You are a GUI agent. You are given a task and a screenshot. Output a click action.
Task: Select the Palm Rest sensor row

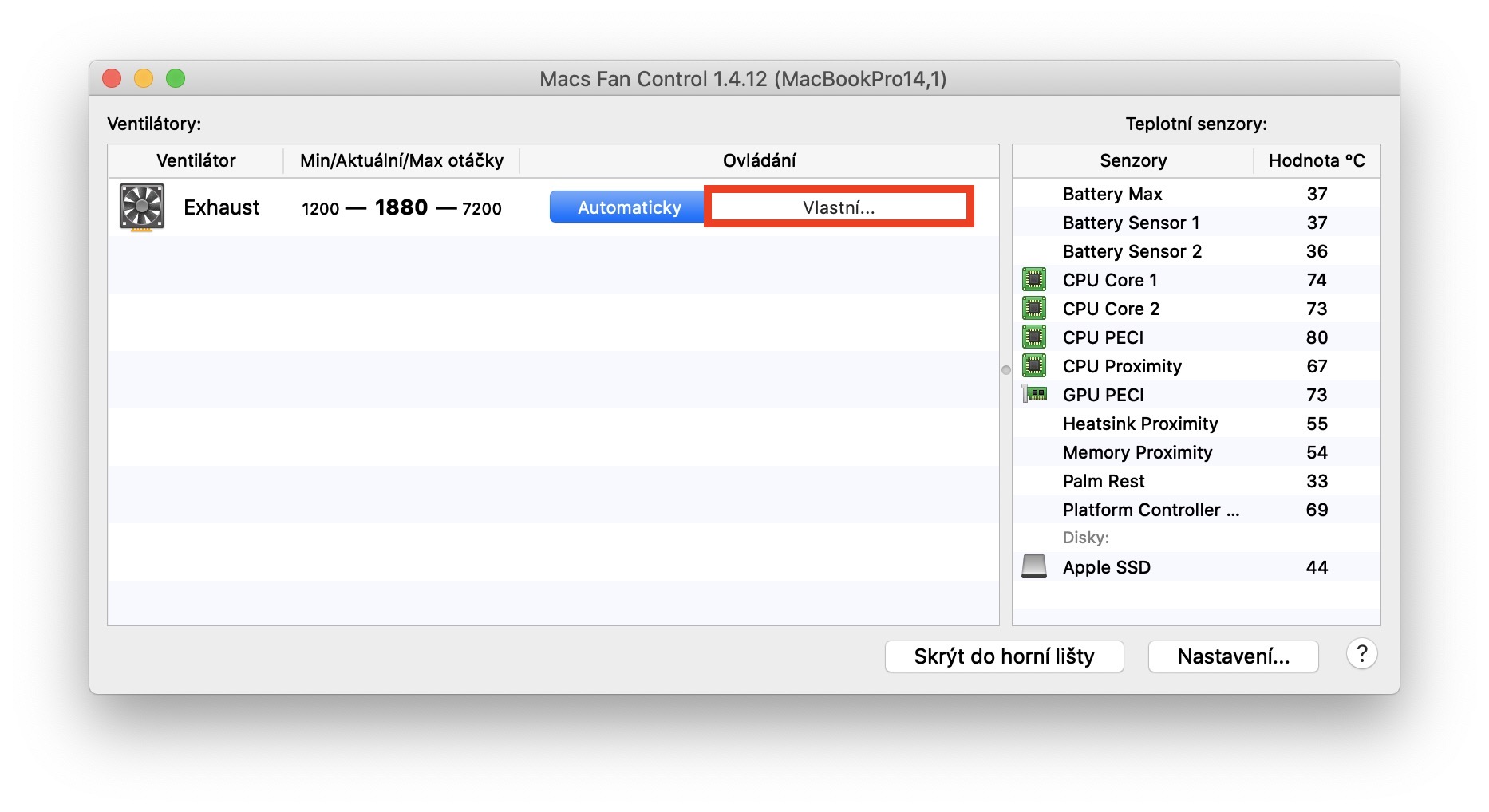[1196, 481]
